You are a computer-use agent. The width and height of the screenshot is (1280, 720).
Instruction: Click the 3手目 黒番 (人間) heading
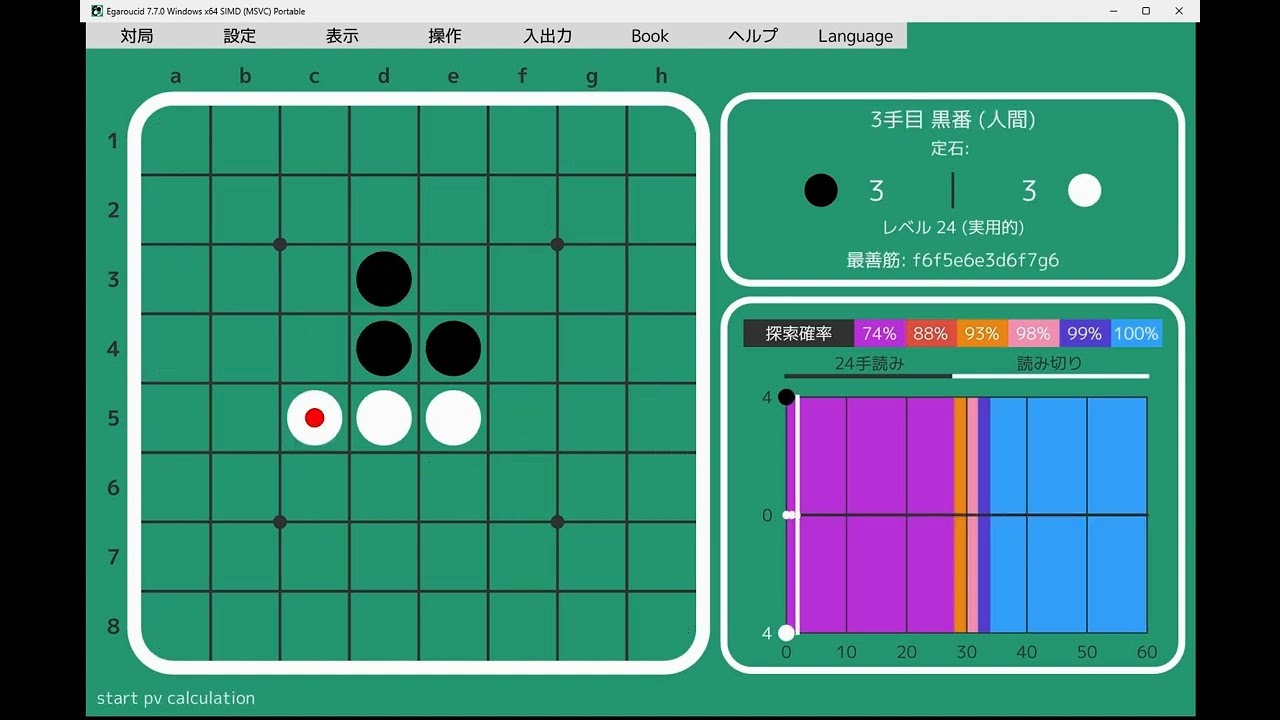point(953,120)
